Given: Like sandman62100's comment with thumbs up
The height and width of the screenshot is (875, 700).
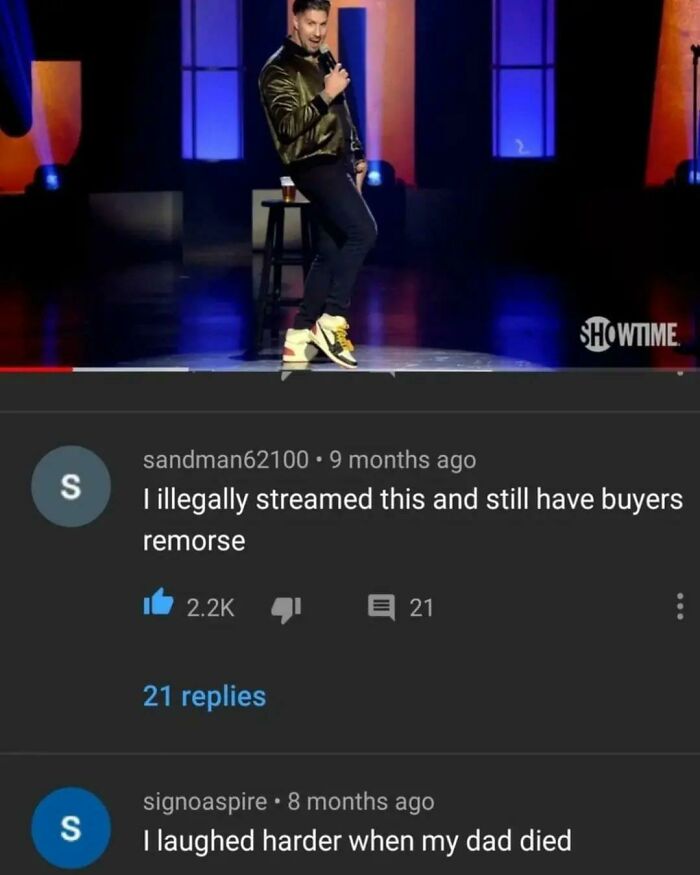Looking at the screenshot, I should [x=158, y=603].
